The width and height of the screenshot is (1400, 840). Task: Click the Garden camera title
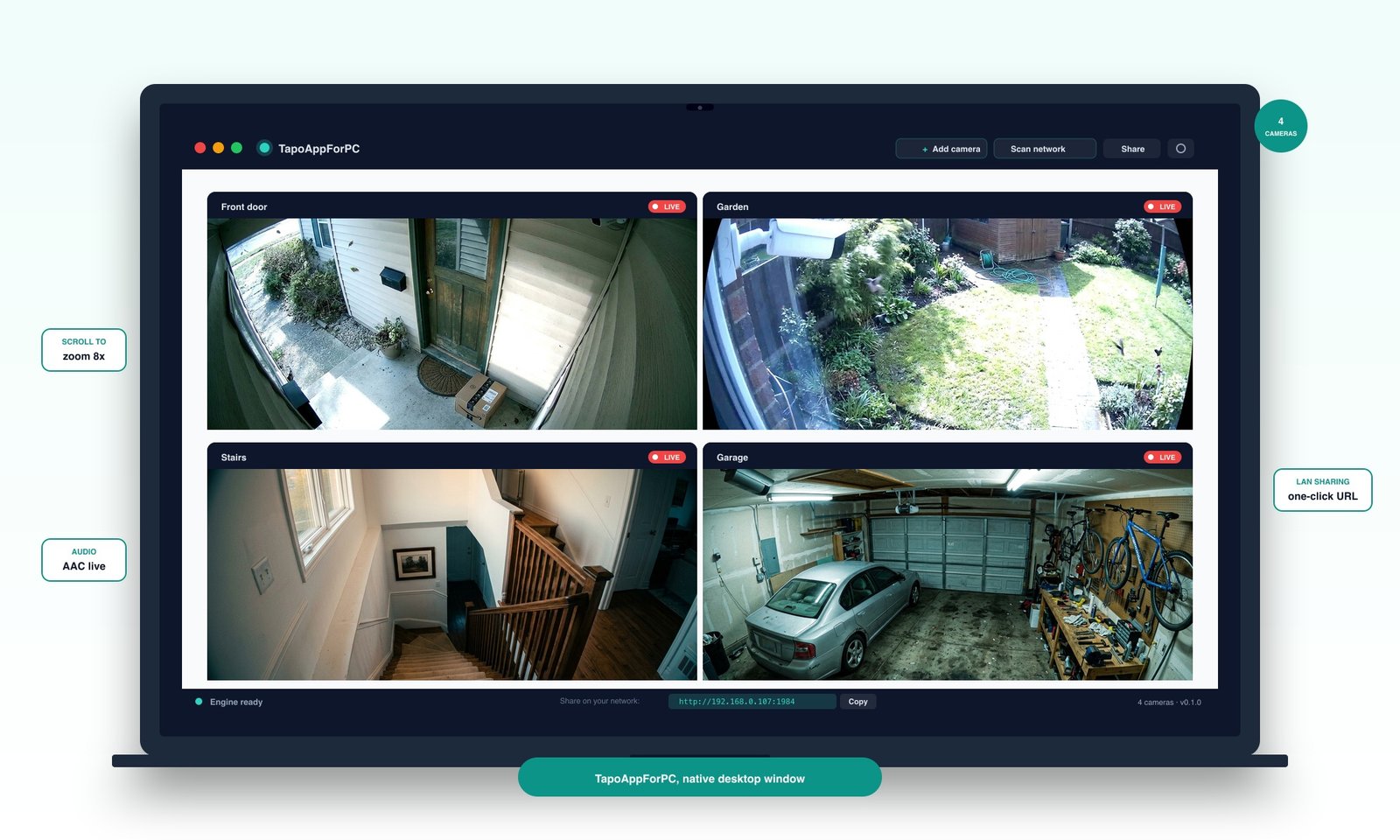(732, 207)
